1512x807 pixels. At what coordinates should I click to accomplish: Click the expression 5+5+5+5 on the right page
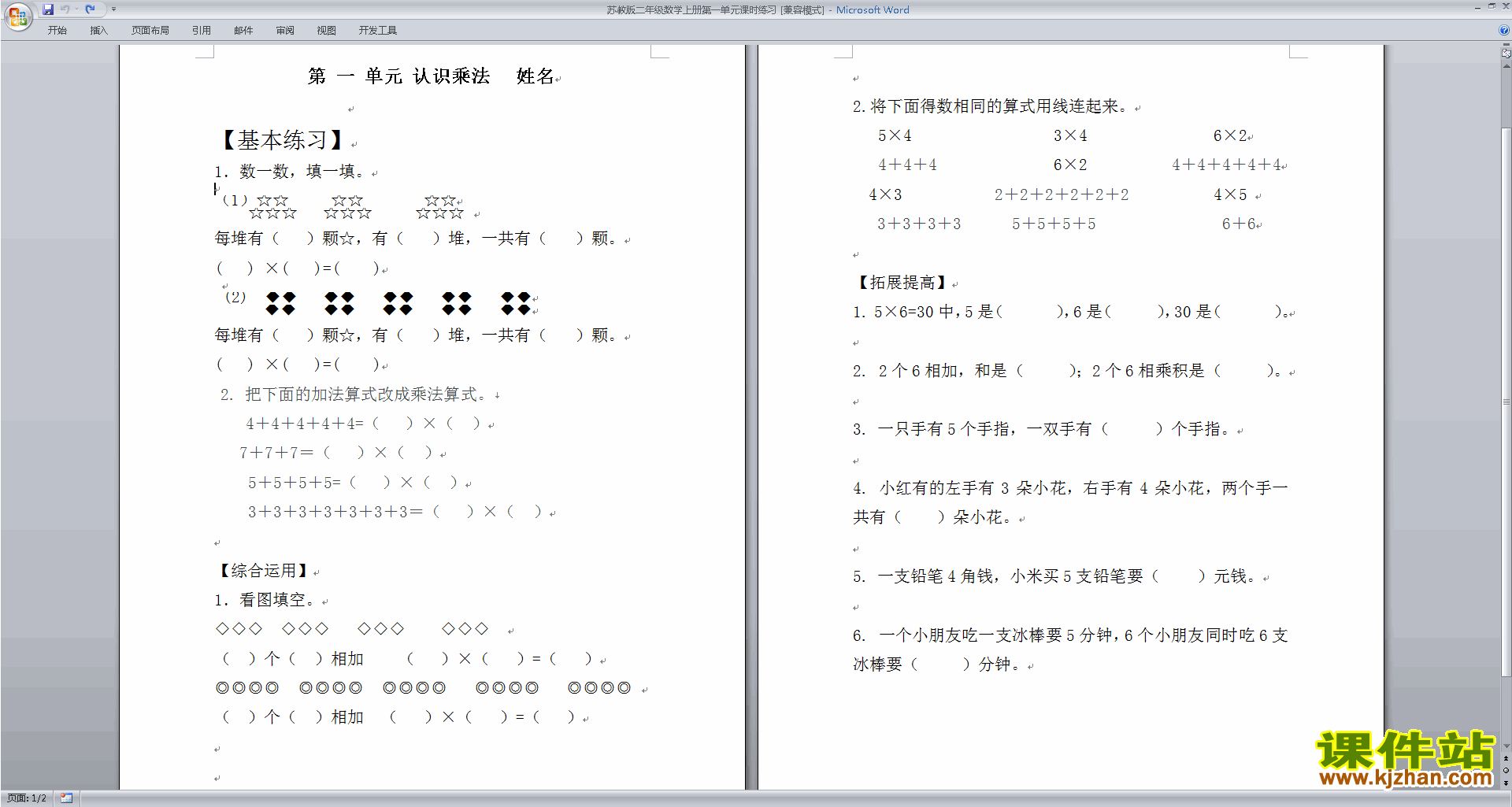[x=1054, y=224]
